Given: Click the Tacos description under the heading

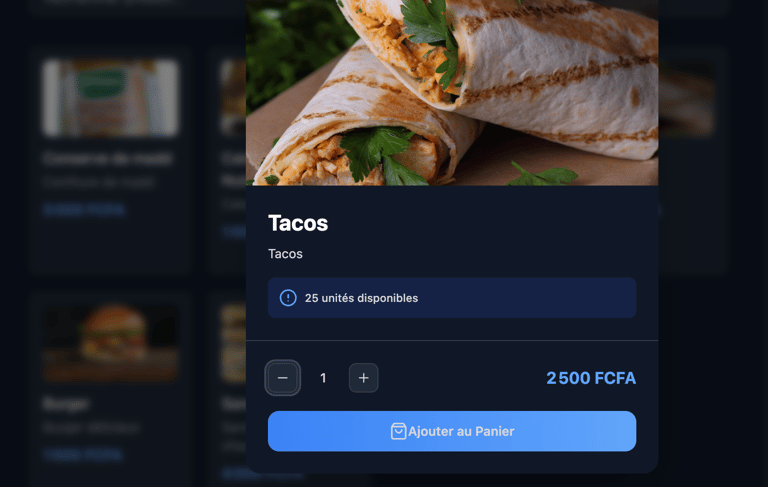Looking at the screenshot, I should click(x=285, y=254).
